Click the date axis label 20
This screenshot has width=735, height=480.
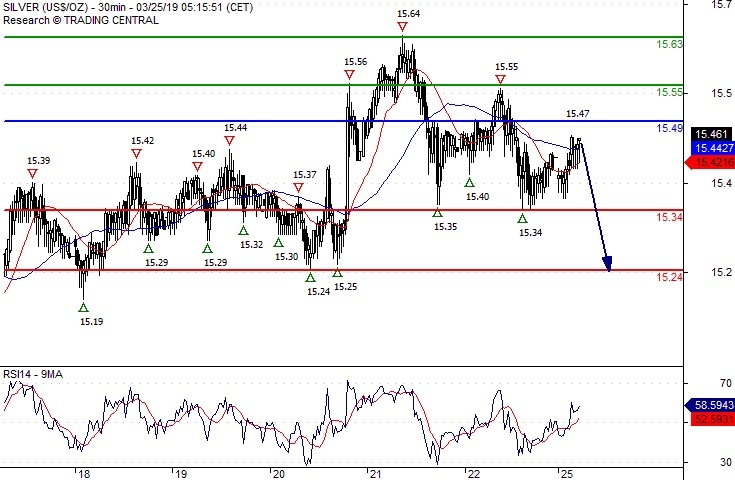[x=278, y=474]
